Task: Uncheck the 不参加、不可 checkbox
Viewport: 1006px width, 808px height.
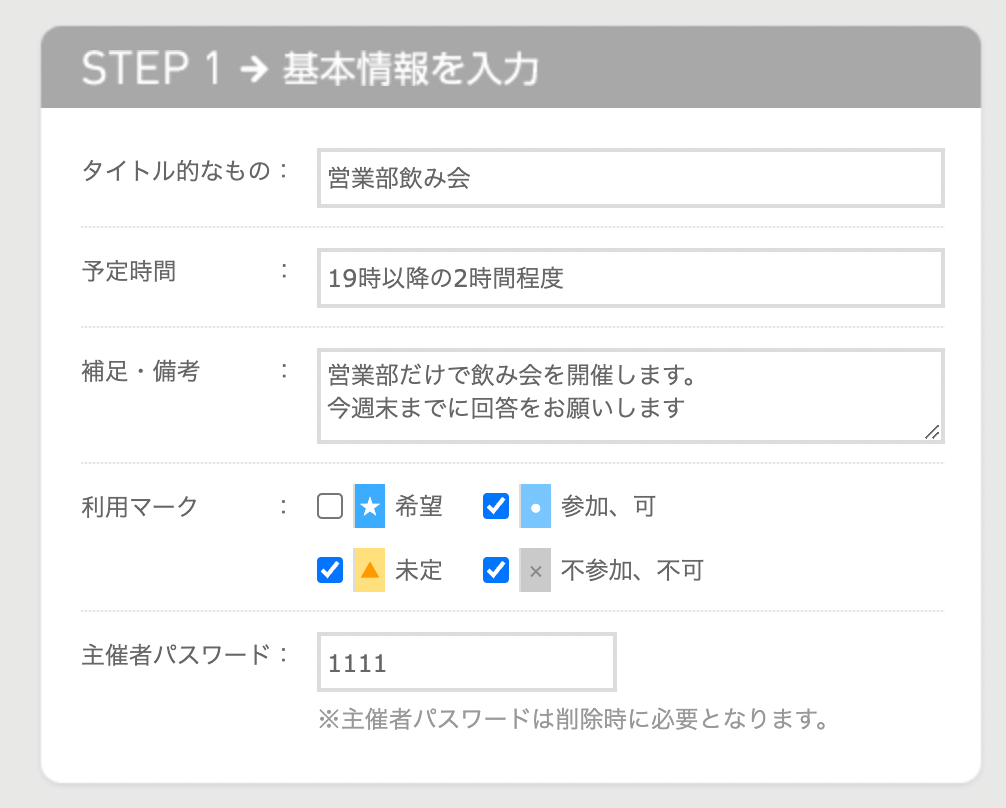Action: point(496,570)
